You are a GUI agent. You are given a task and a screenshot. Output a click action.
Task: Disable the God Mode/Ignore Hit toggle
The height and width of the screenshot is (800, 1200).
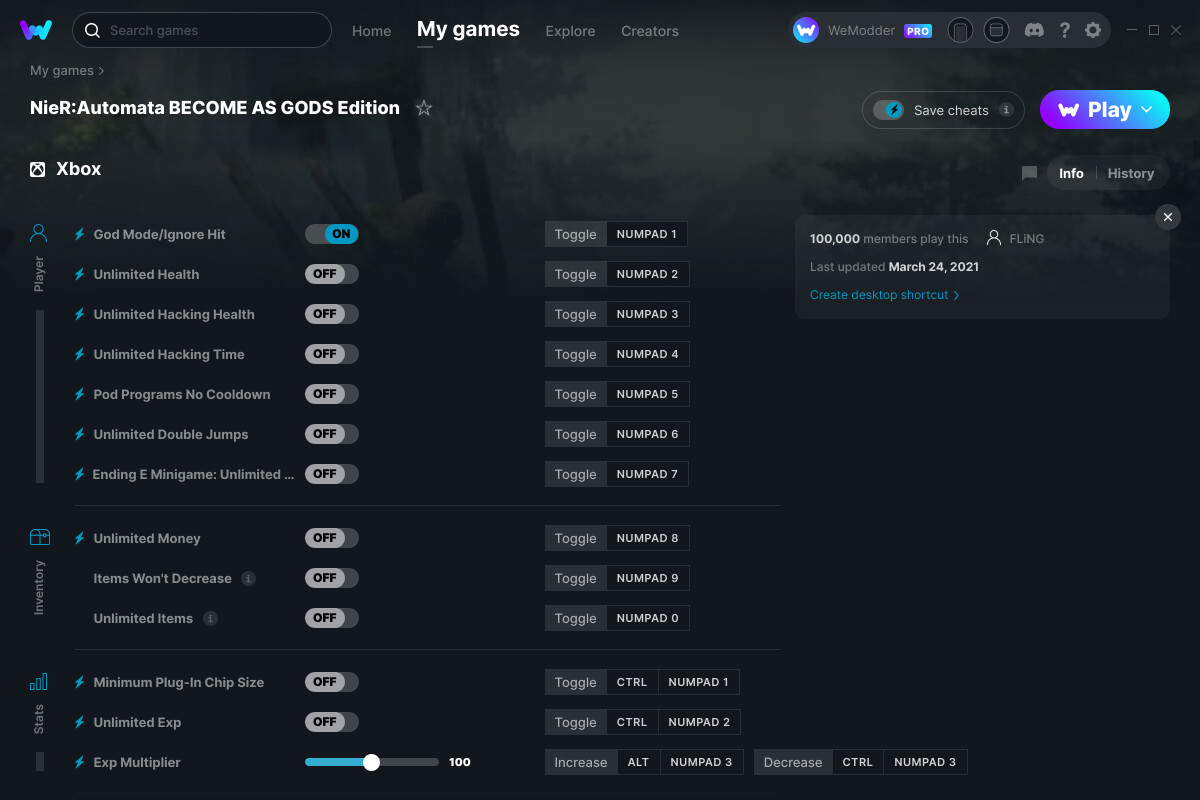pos(332,234)
